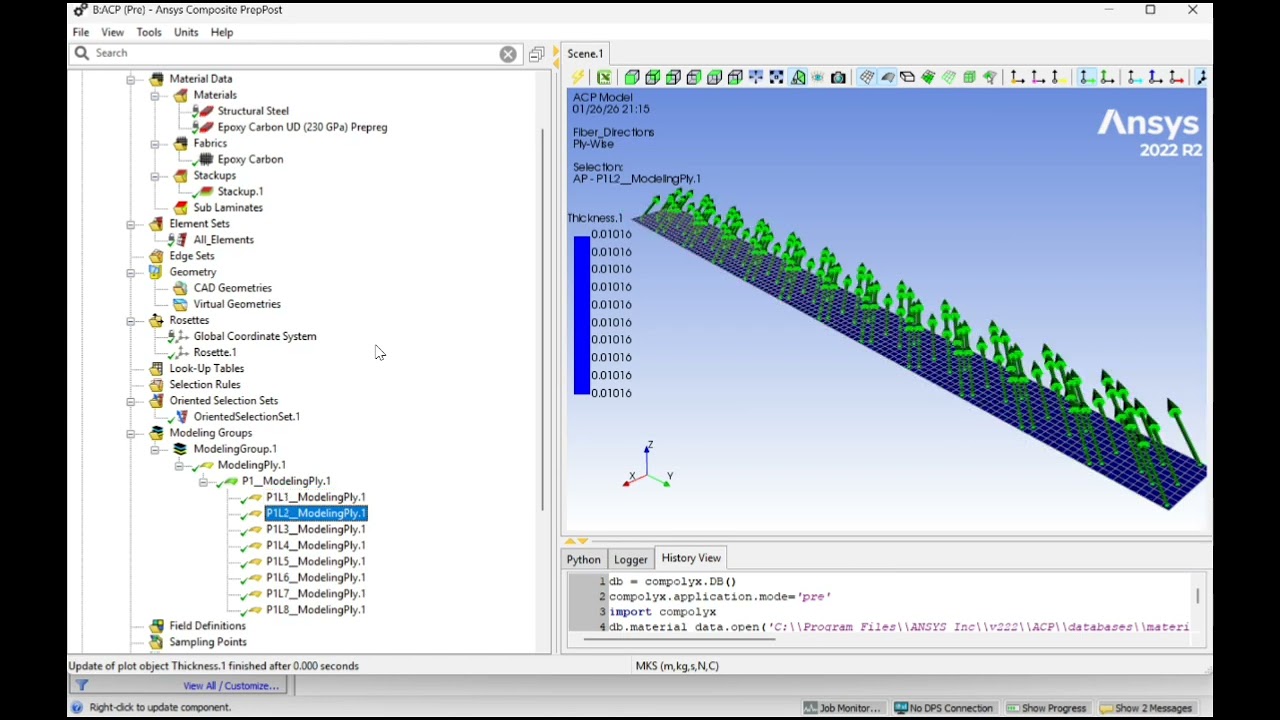
Task: Collapse the Fabrics subfolder
Action: pos(155,143)
